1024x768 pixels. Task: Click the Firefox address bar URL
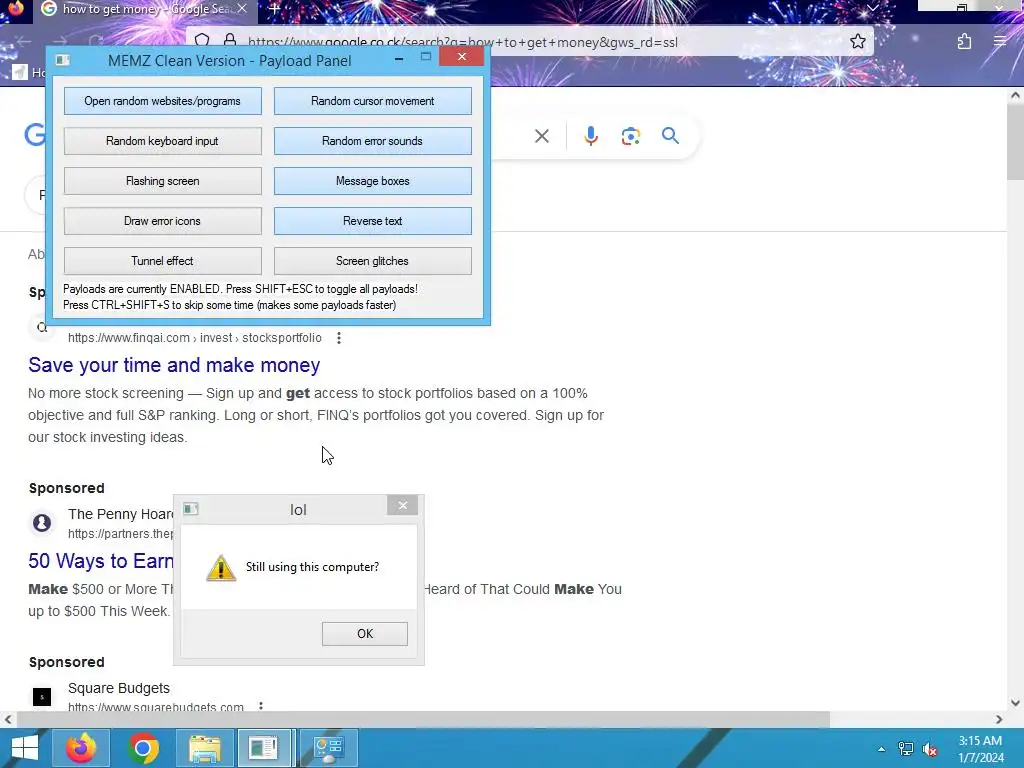click(x=462, y=42)
